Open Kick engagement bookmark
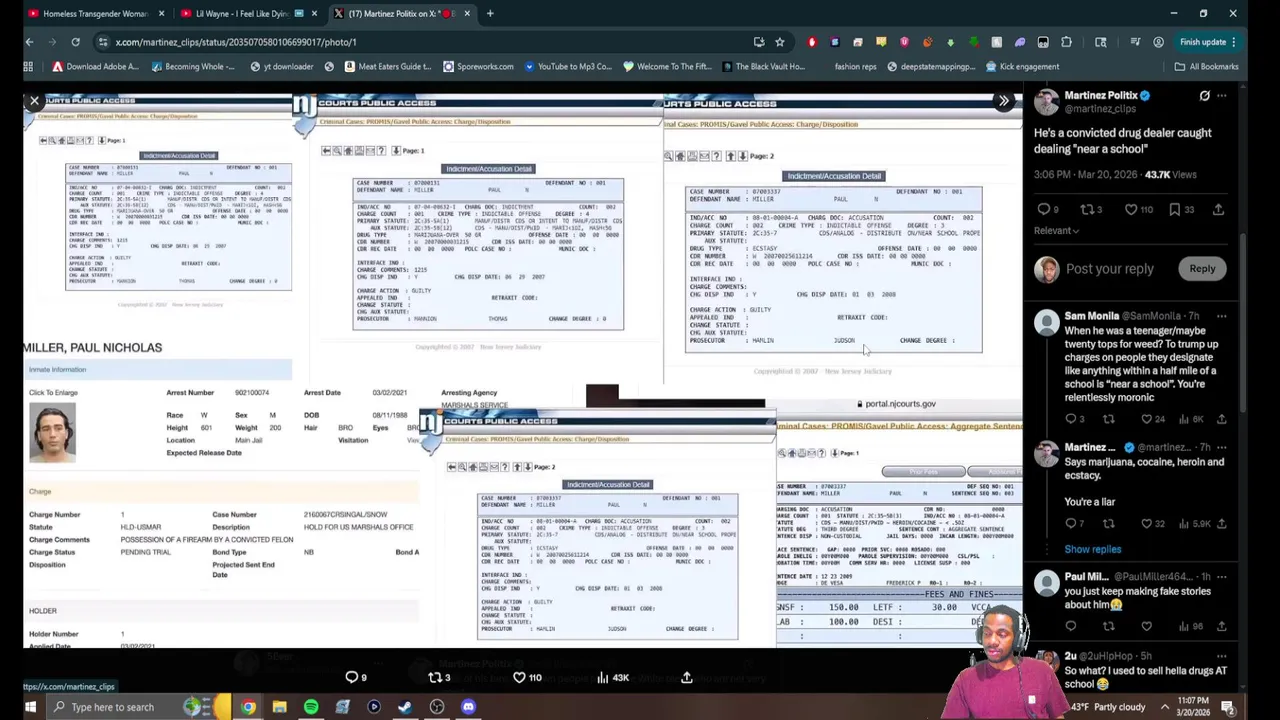This screenshot has width=1280, height=720. coord(1021,67)
